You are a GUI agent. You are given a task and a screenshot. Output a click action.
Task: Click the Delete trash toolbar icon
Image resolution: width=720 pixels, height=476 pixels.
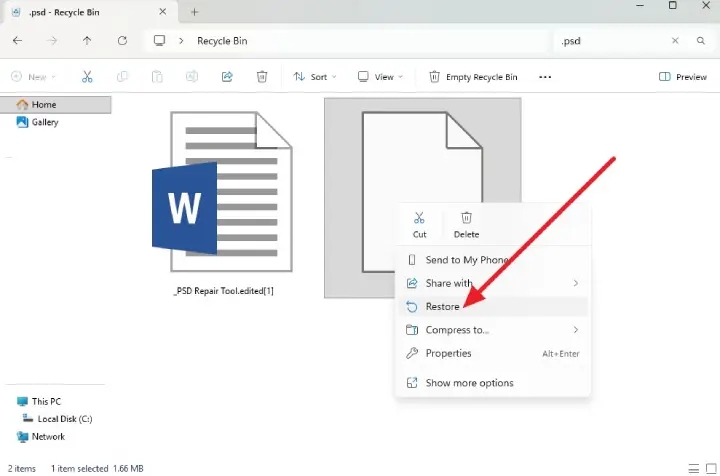[x=262, y=77]
